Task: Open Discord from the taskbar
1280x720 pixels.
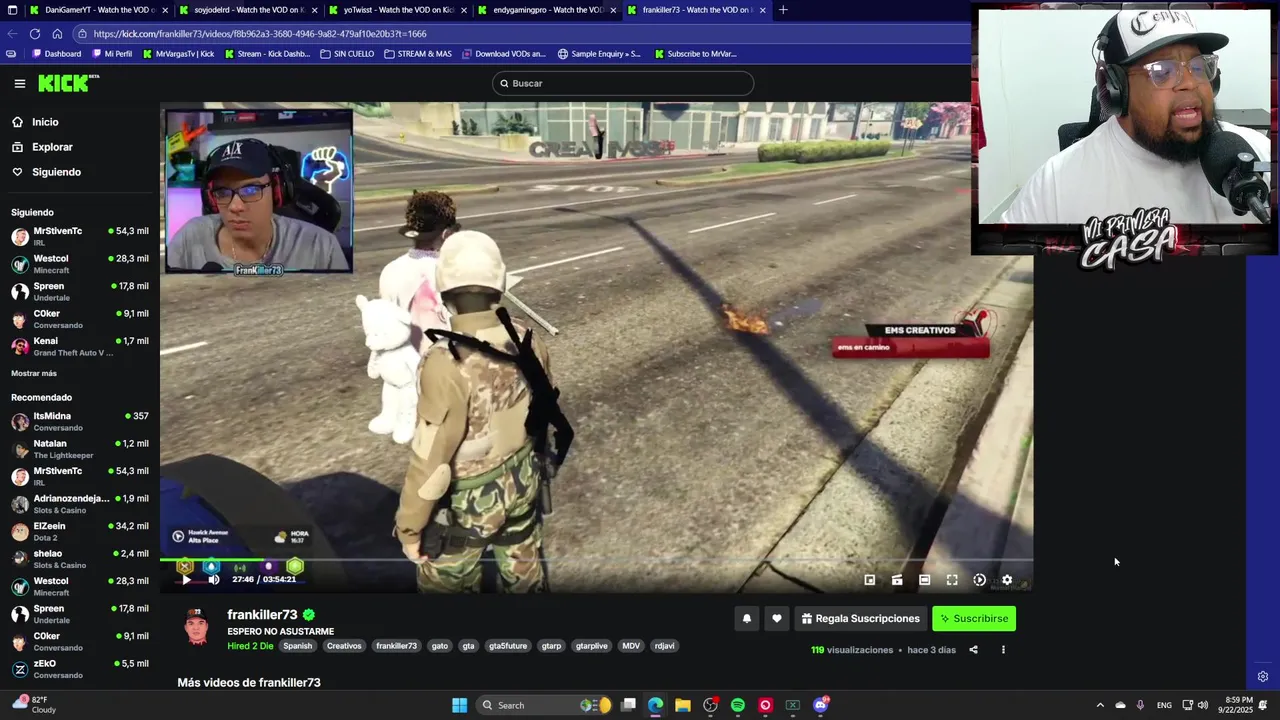Action: coord(821,705)
